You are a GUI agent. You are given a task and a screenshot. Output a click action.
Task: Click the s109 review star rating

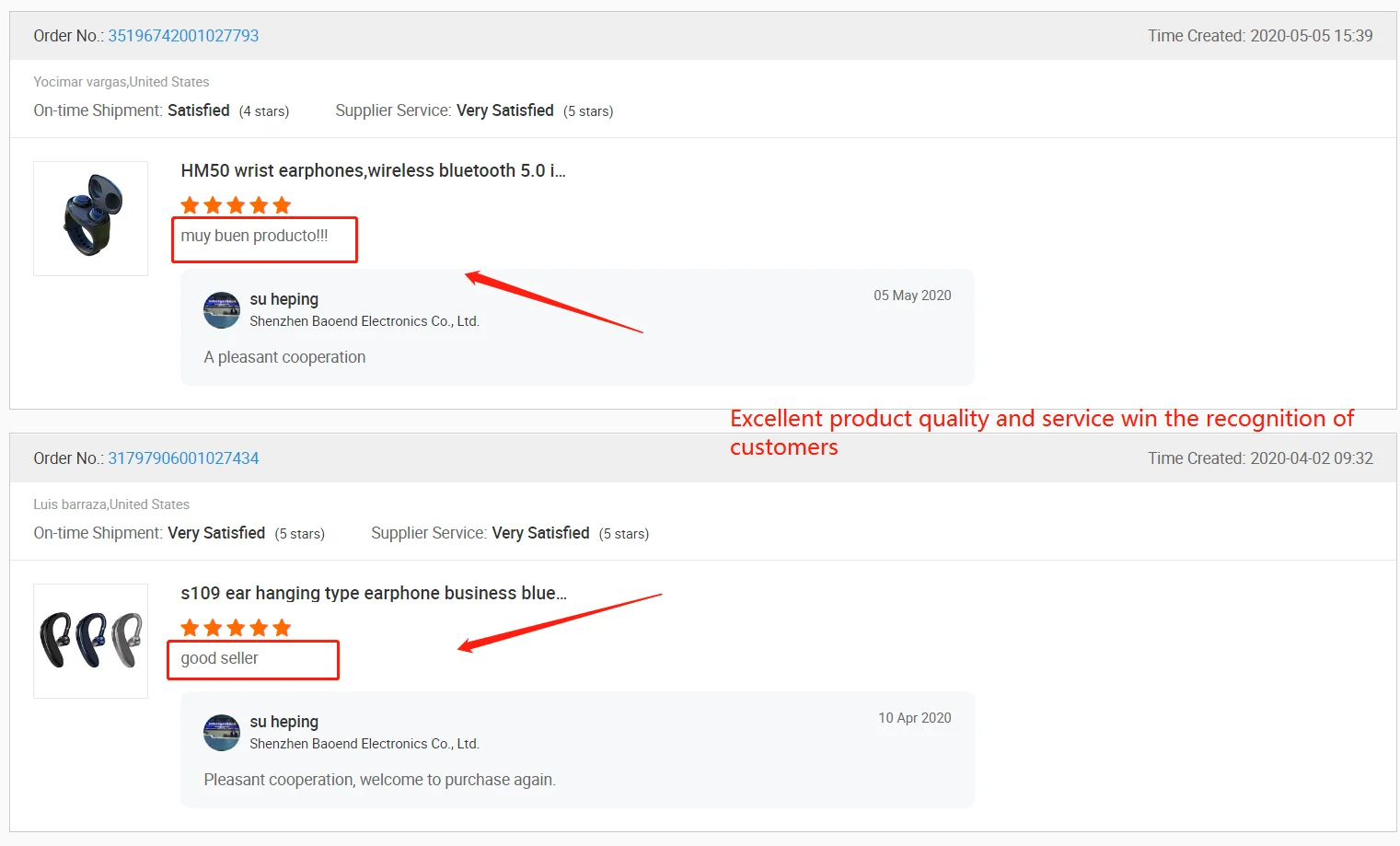[236, 628]
